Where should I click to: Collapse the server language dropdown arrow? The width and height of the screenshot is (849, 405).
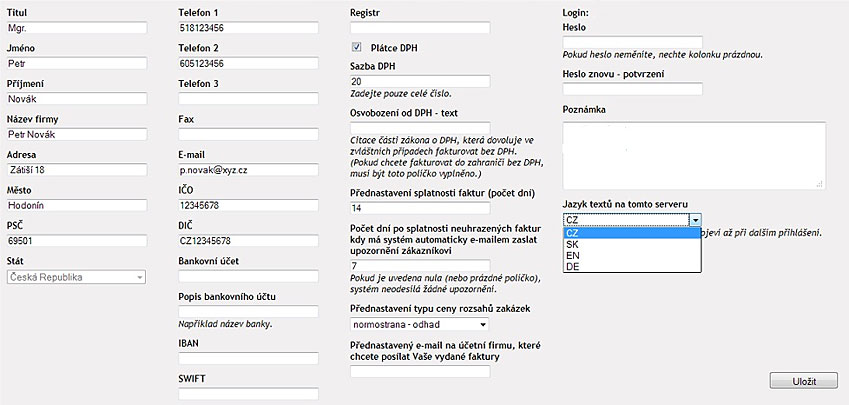[x=695, y=219]
